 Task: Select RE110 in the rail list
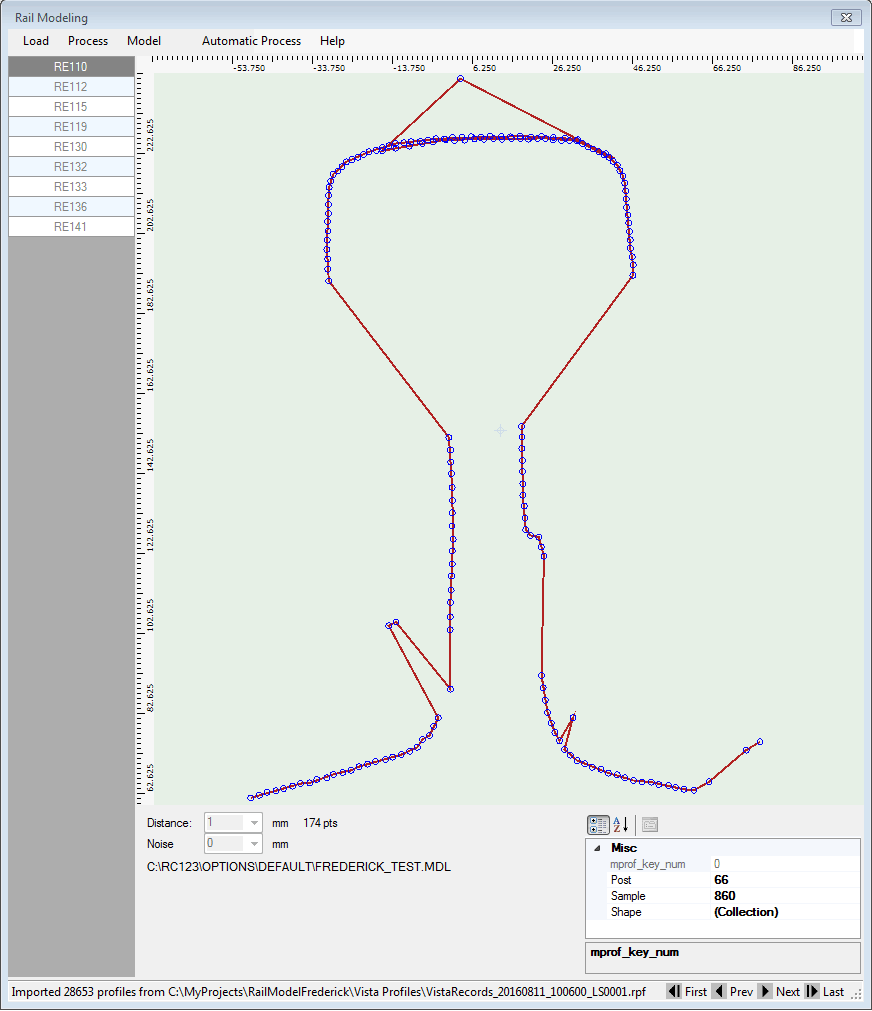point(71,67)
